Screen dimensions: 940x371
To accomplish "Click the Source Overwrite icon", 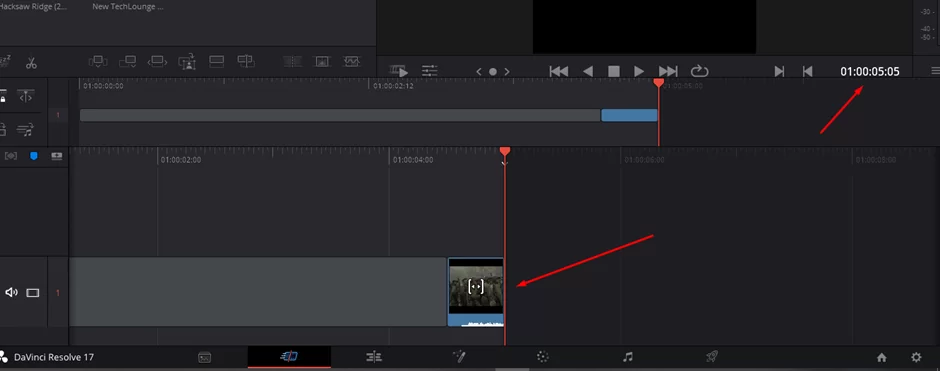I will click(x=246, y=61).
